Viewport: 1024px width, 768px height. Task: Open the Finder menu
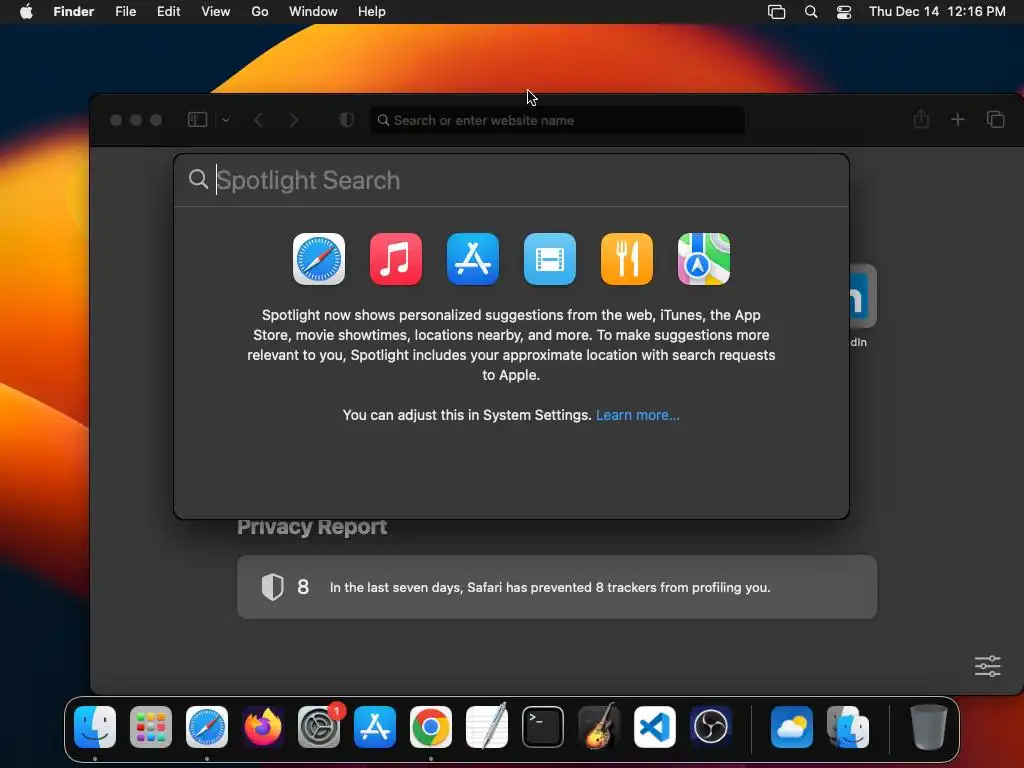[x=74, y=12]
